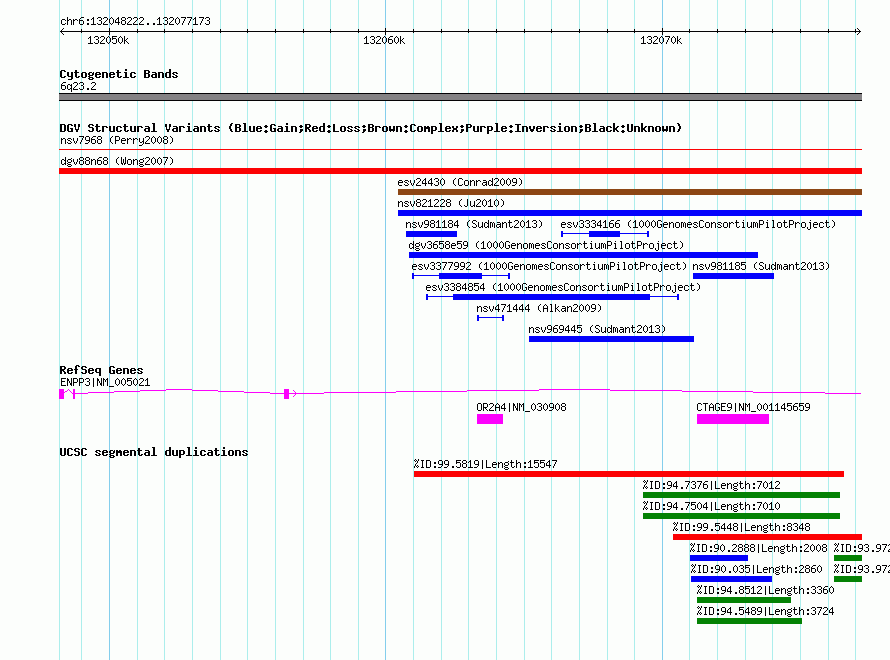Select the ENPP3|NM_005021 gene label
Viewport: 890px width, 660px height.
pyautogui.click(x=105, y=382)
